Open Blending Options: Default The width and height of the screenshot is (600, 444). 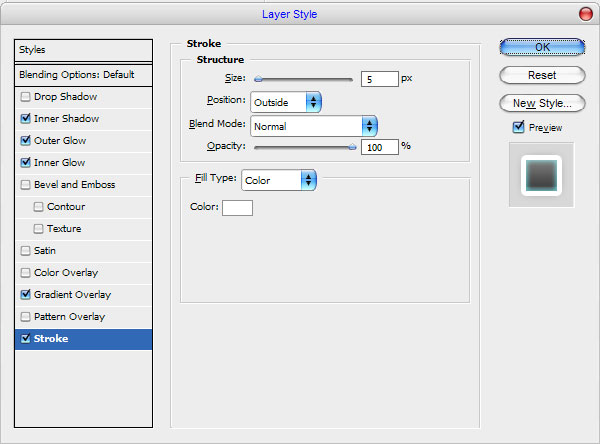click(x=83, y=75)
